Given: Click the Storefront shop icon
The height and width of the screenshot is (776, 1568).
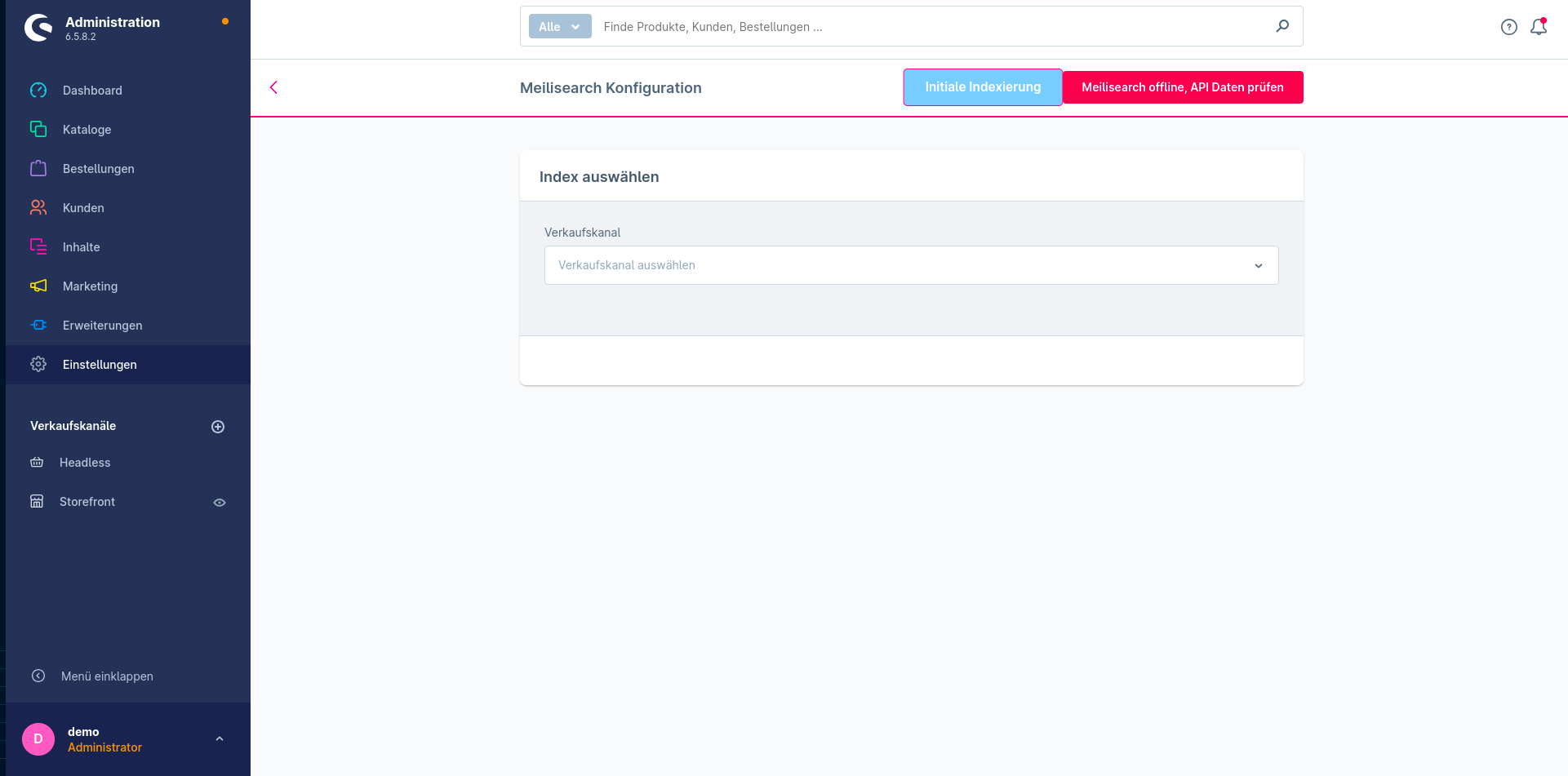Looking at the screenshot, I should (37, 501).
